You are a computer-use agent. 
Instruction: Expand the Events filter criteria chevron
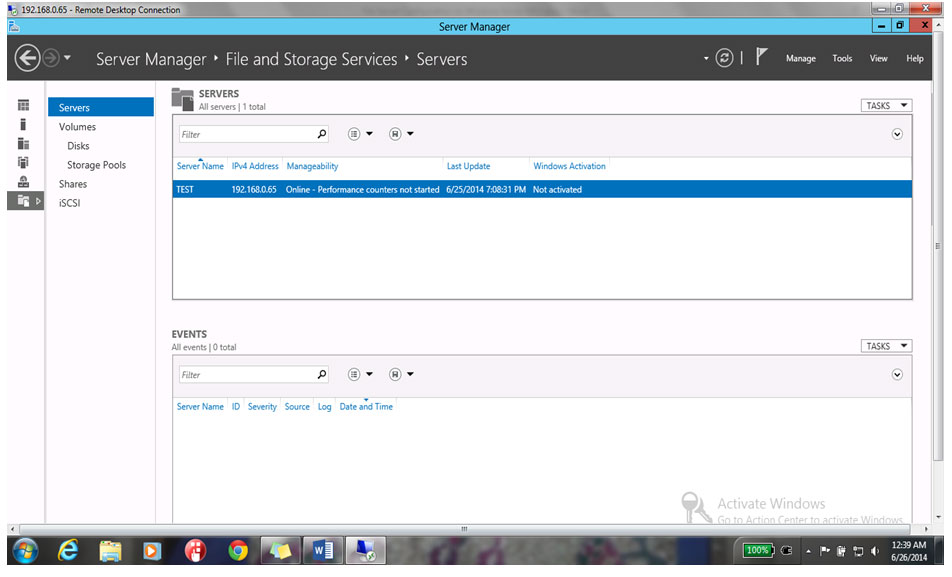(897, 375)
